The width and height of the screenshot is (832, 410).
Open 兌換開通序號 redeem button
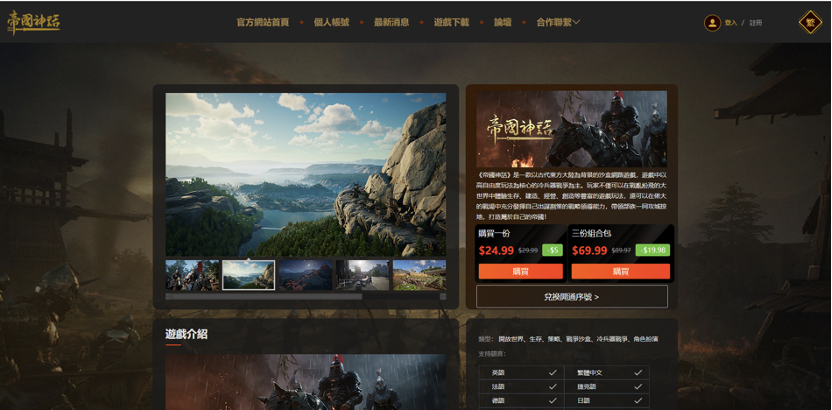pyautogui.click(x=571, y=296)
